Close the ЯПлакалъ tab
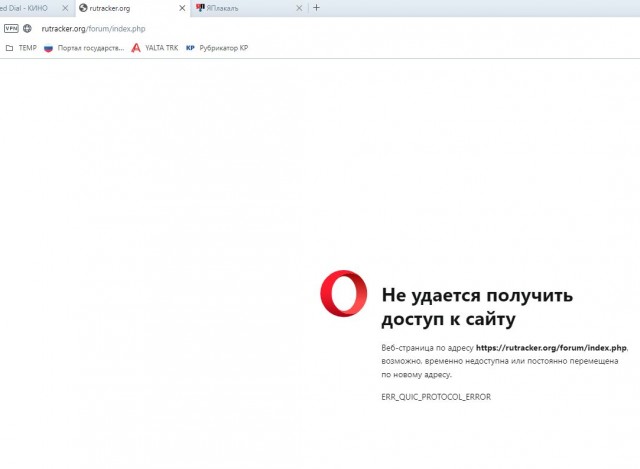640x469 pixels. click(x=299, y=8)
